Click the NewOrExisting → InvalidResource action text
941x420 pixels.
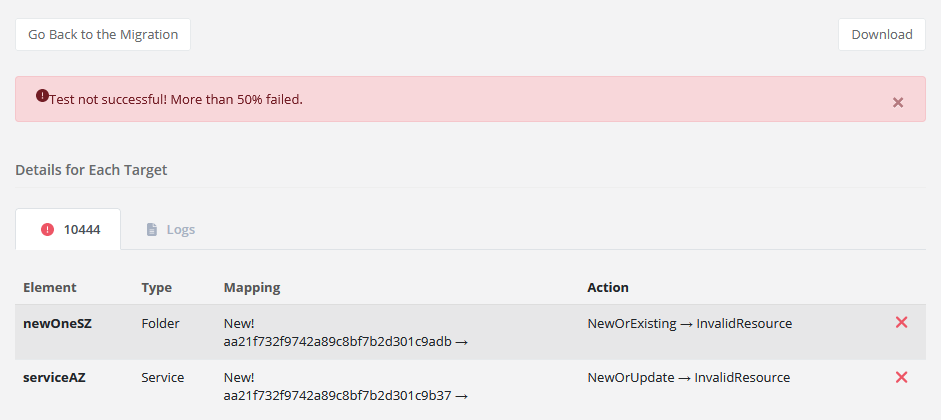click(x=689, y=323)
